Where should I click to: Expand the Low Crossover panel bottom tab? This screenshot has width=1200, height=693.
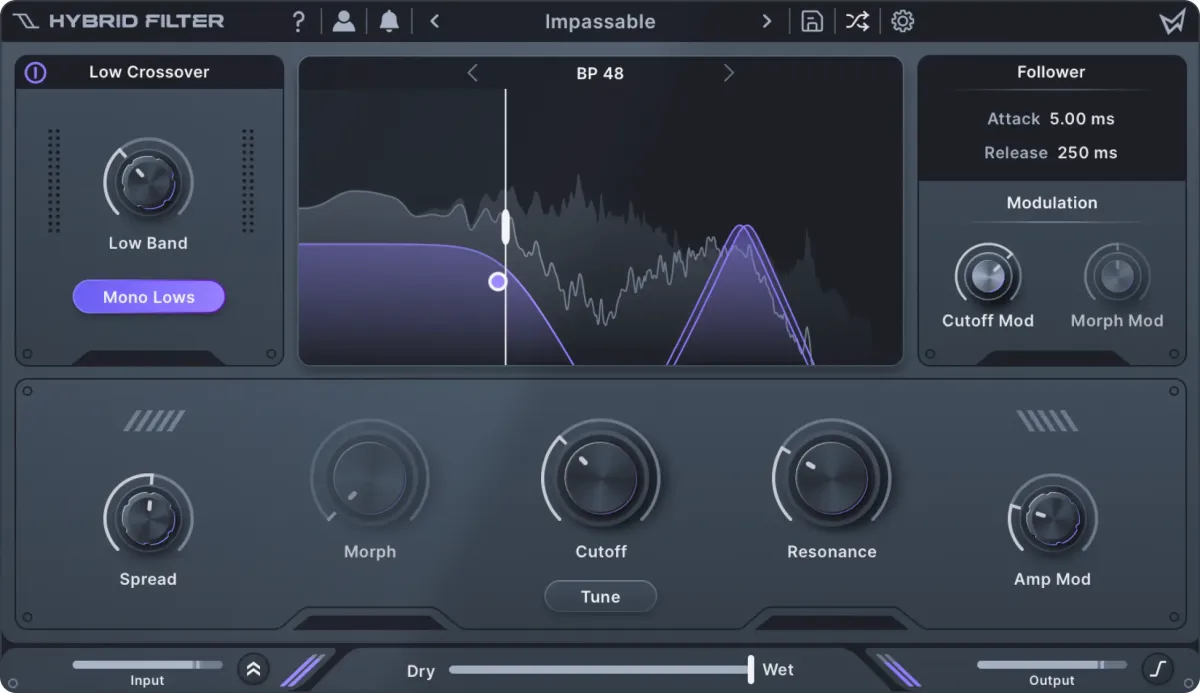coord(149,358)
